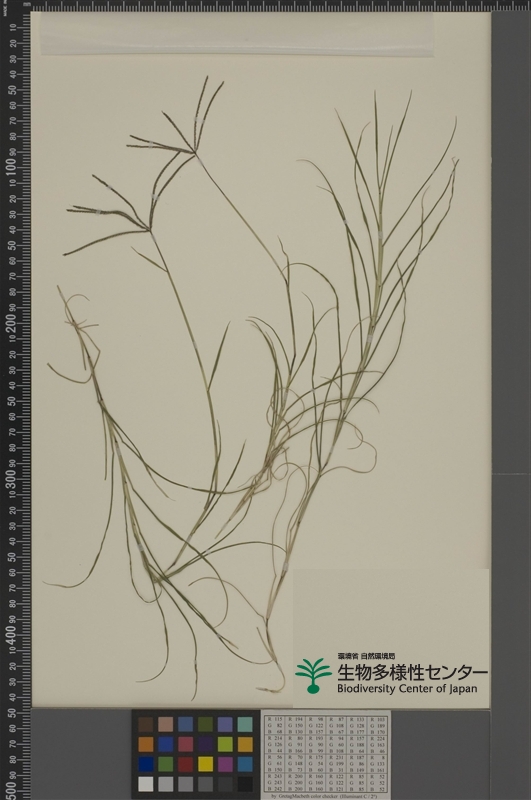Screen dimensions: 531x800
Task: Click the 100 mark on the ruler
Action: tap(11, 168)
